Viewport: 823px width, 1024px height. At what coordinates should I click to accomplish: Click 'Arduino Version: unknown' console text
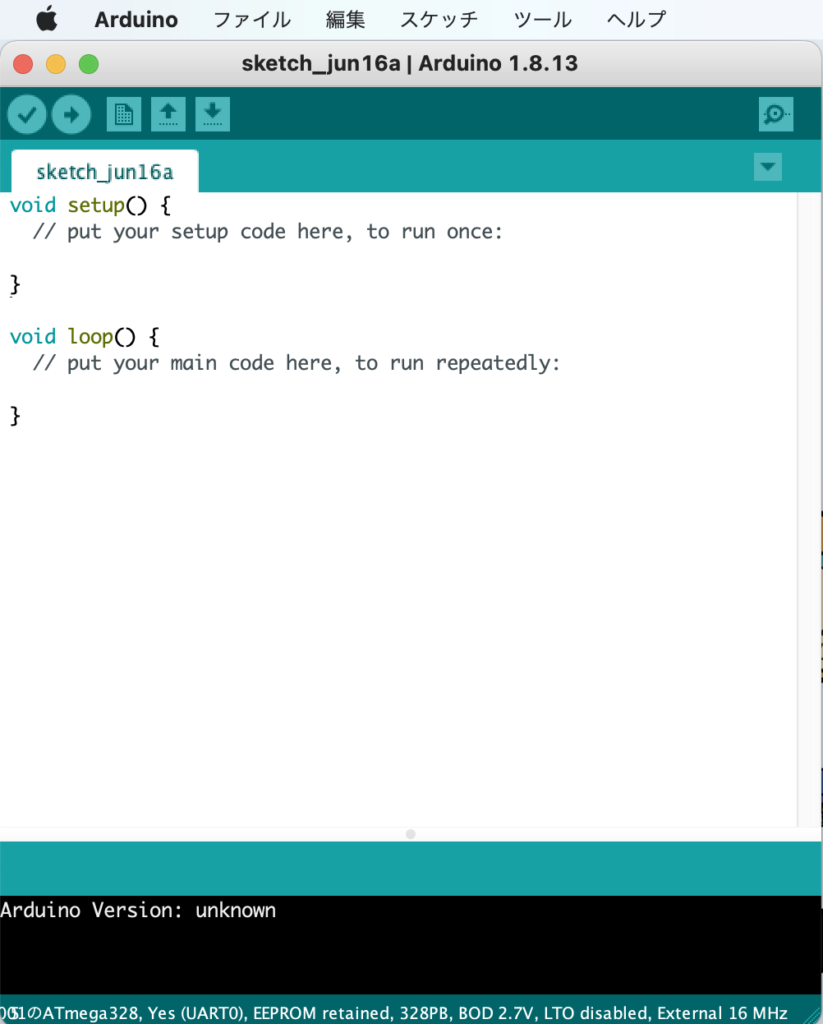(138, 910)
